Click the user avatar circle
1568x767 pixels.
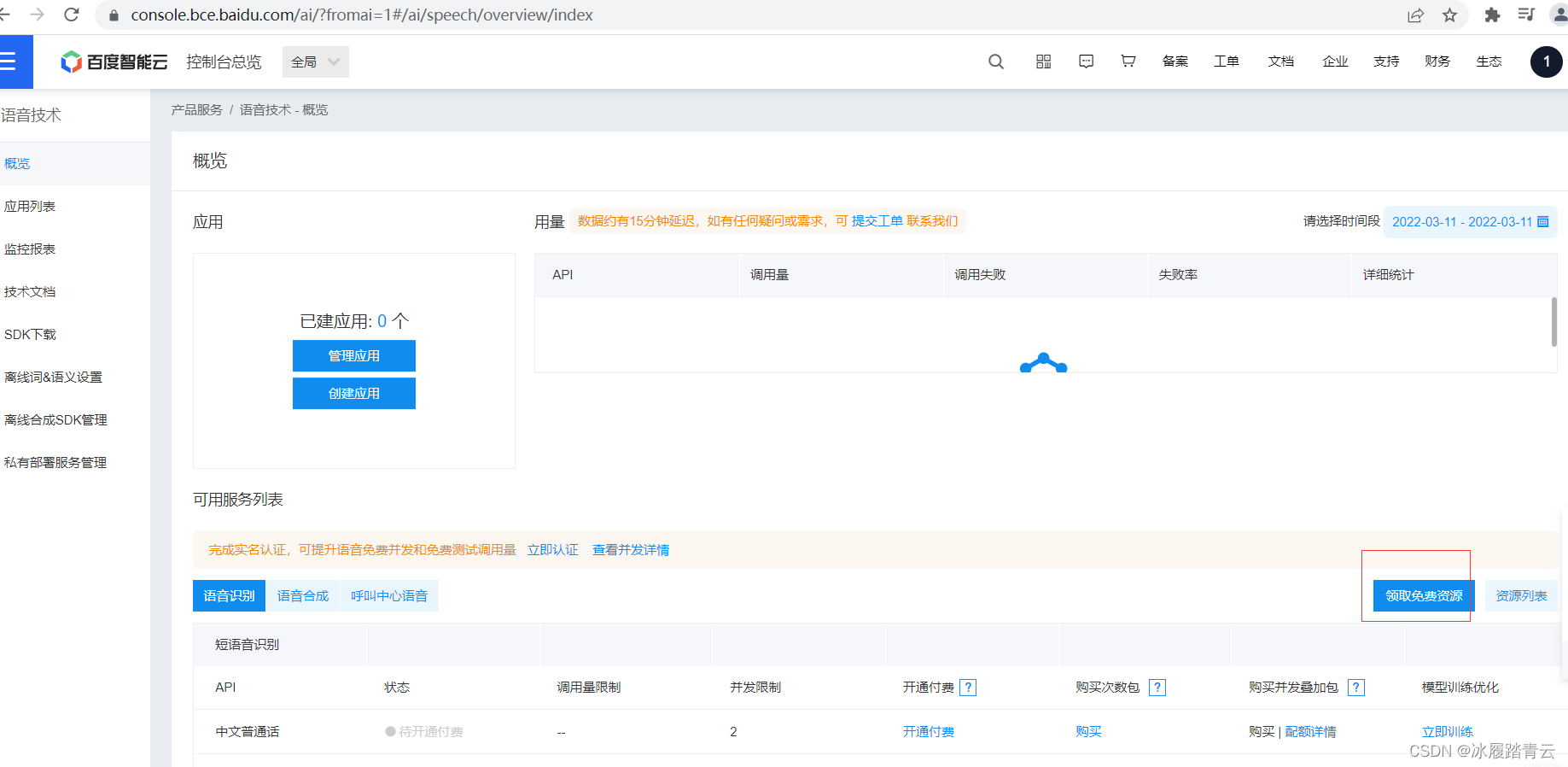[1546, 61]
